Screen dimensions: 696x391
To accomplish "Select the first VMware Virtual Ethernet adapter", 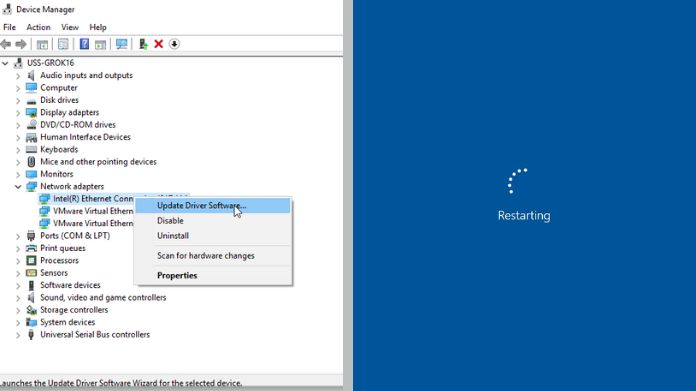I will (x=93, y=211).
